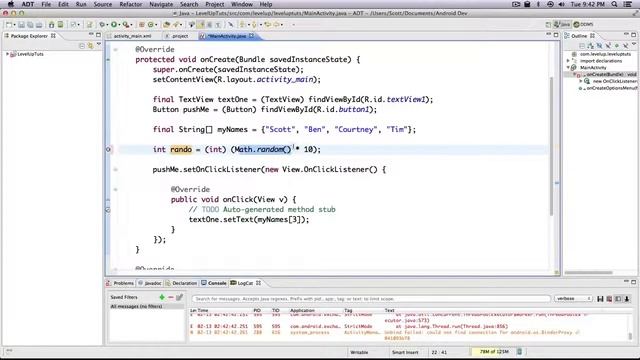
Task: Toggle Hide Fields in Outline toolbar
Action: pyautogui.click(x=599, y=46)
